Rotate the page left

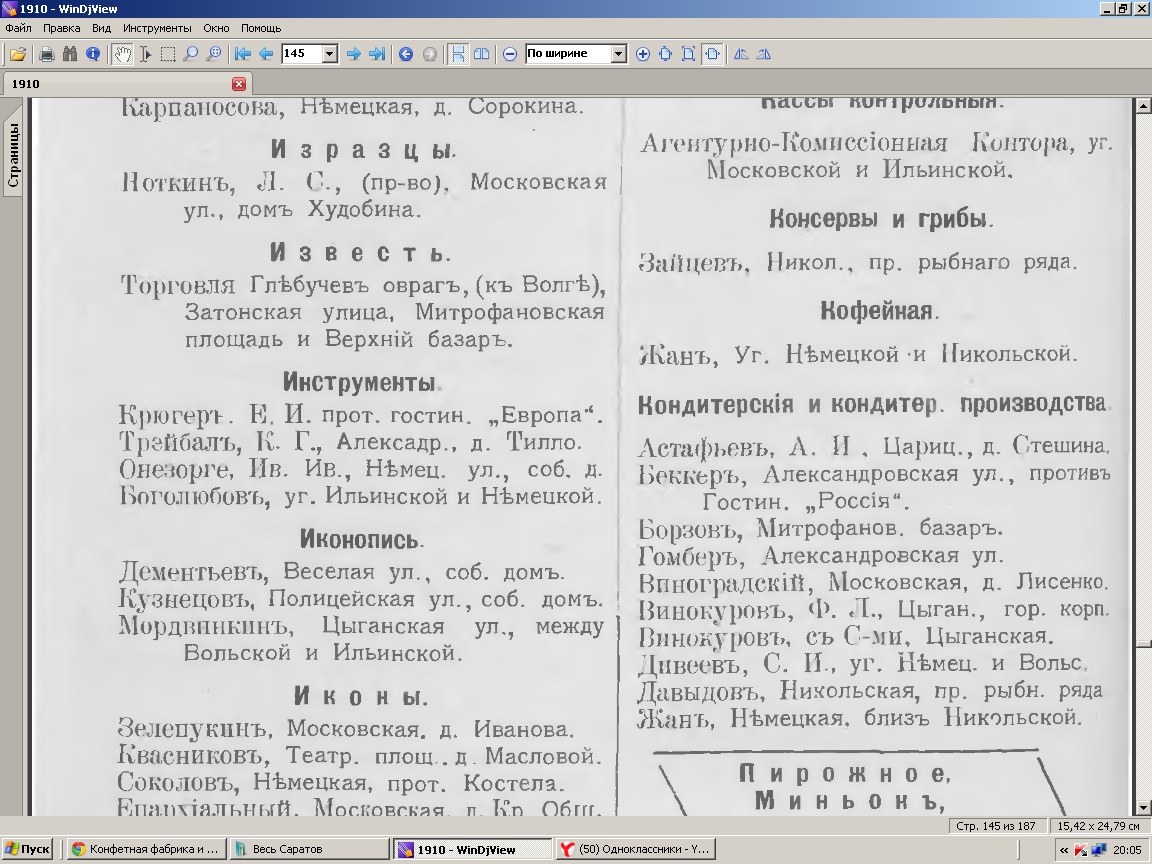pyautogui.click(x=741, y=54)
